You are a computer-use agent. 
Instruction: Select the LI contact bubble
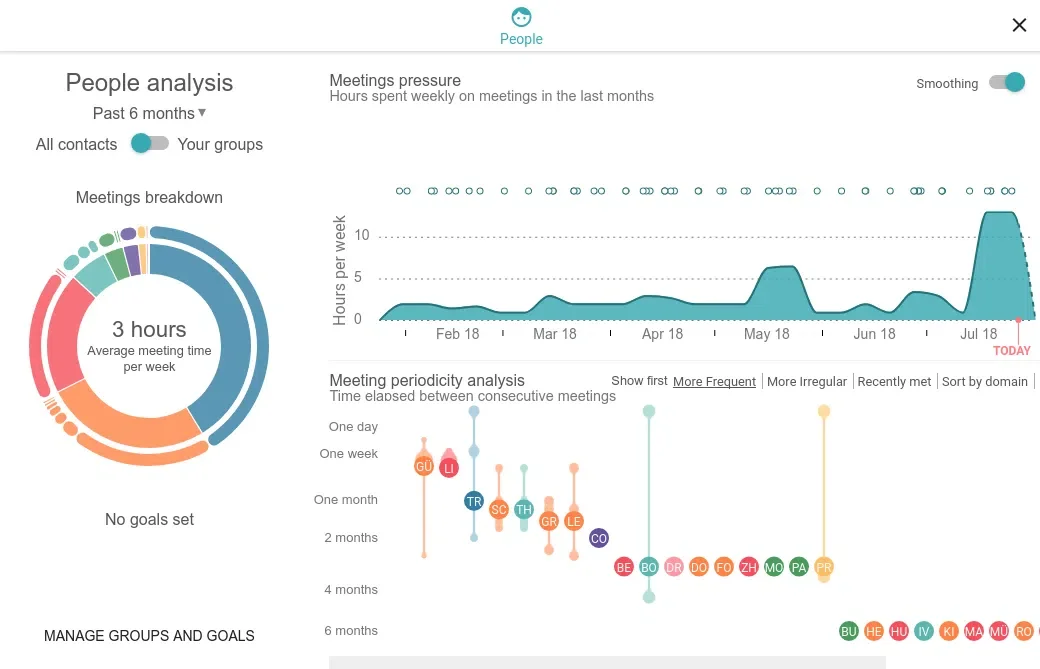pos(449,468)
